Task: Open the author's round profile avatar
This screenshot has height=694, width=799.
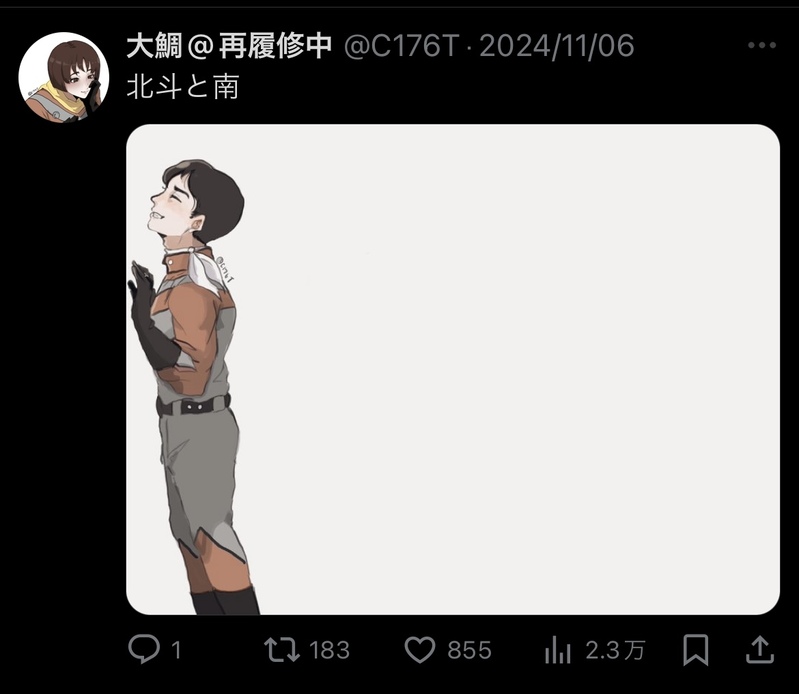Action: tap(64, 77)
